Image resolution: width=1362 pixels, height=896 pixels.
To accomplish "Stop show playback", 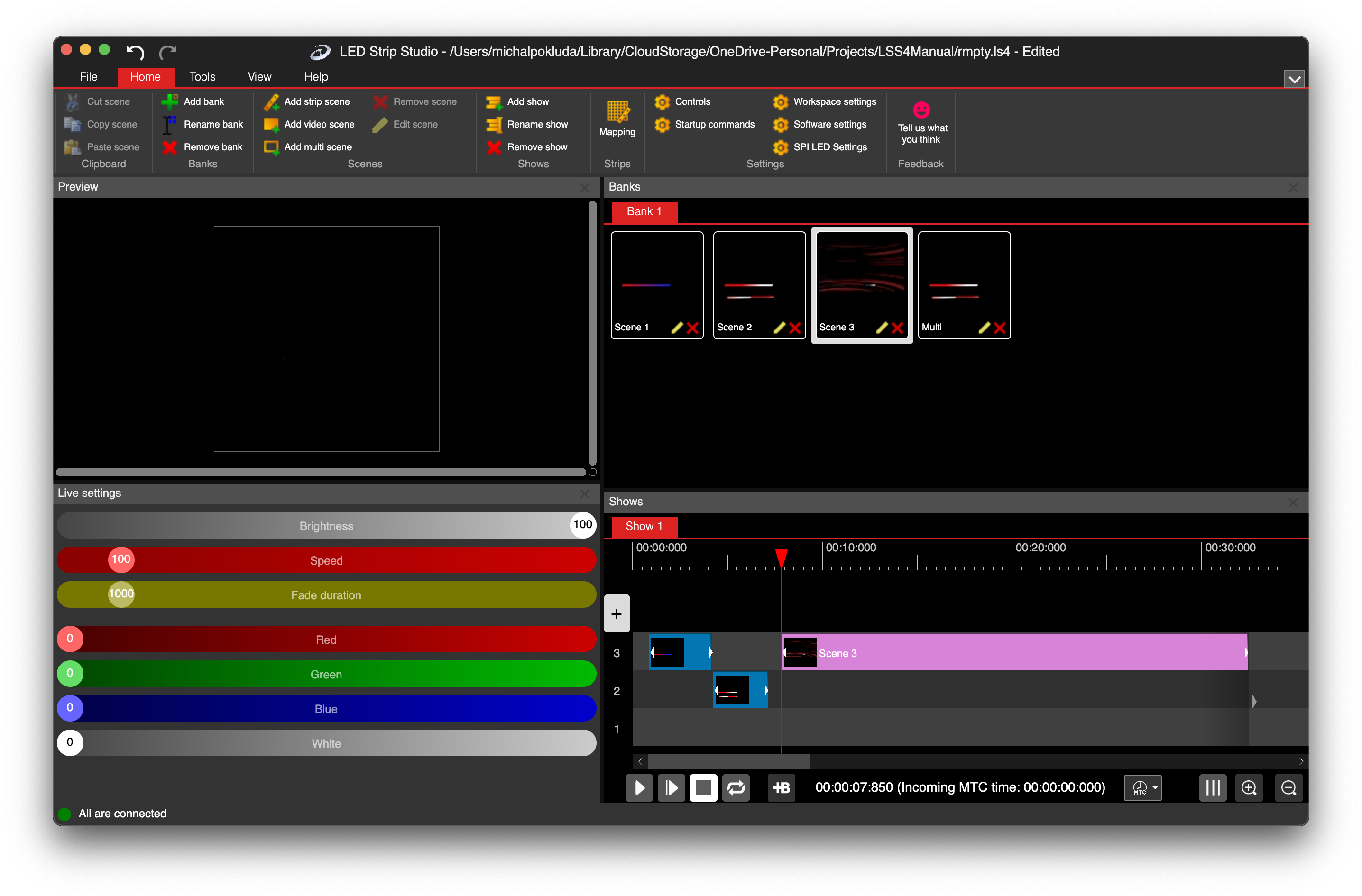I will [704, 788].
